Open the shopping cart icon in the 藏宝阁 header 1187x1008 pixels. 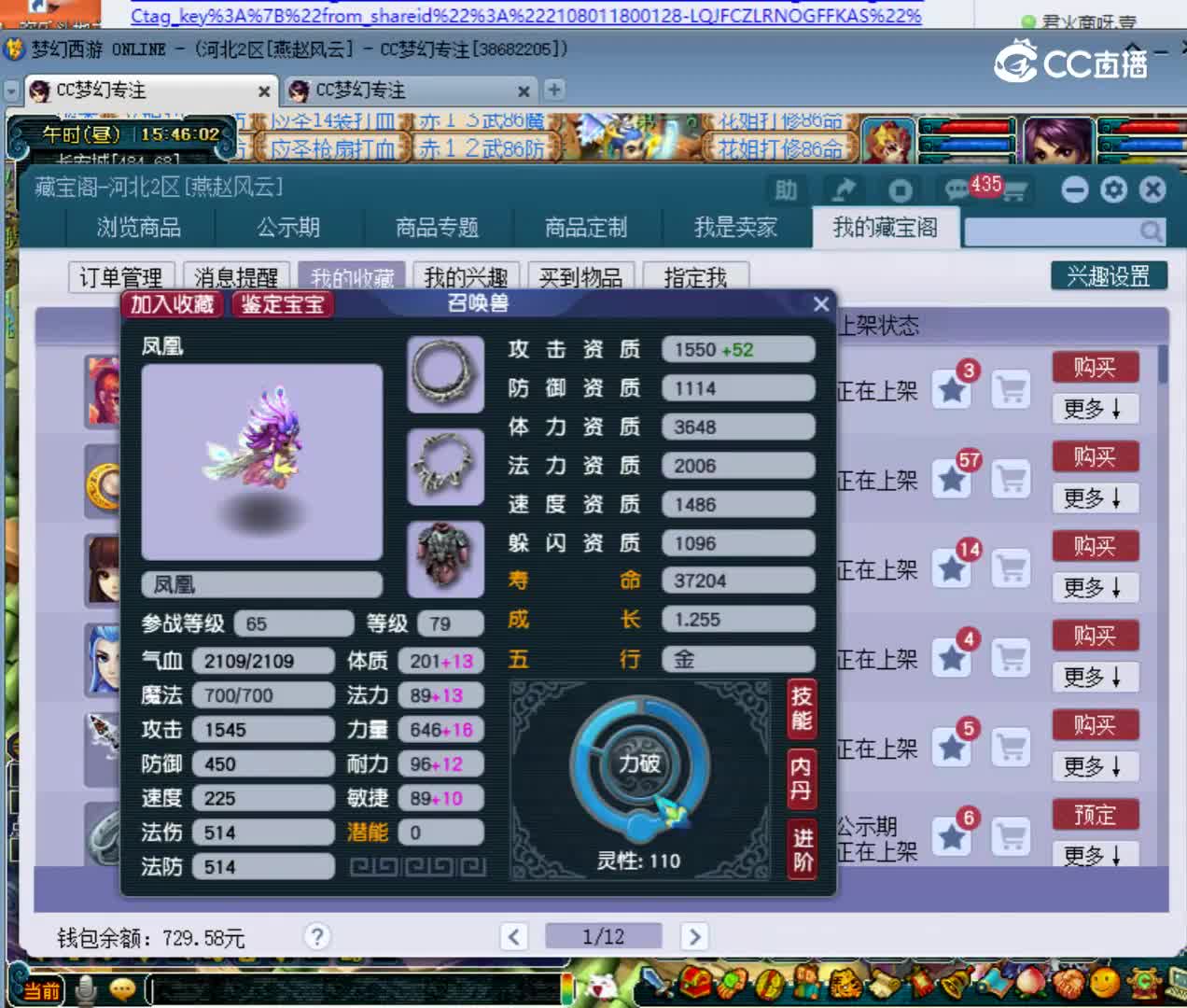pos(1013,191)
